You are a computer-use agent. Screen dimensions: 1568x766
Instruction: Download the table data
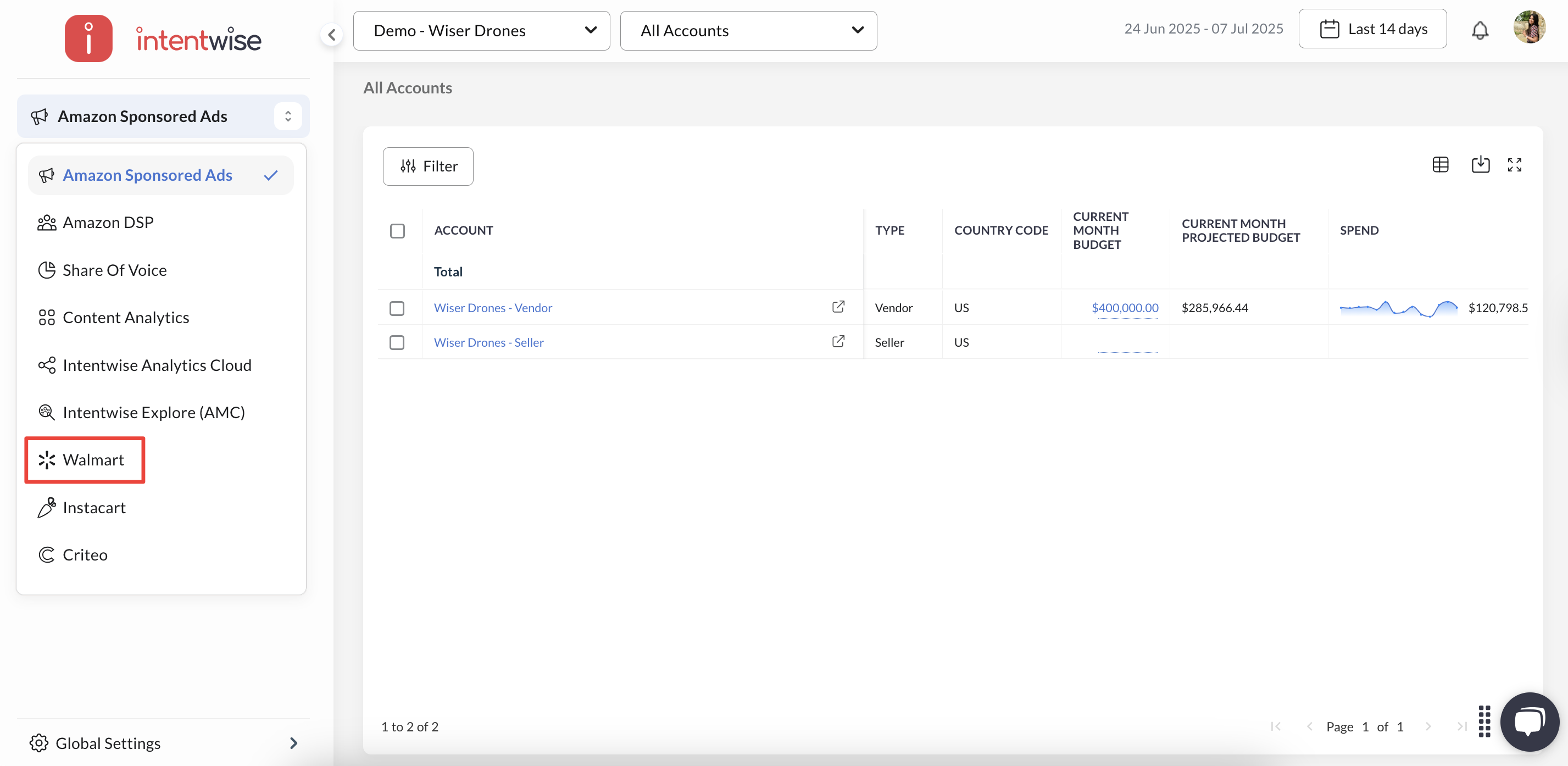(x=1480, y=164)
